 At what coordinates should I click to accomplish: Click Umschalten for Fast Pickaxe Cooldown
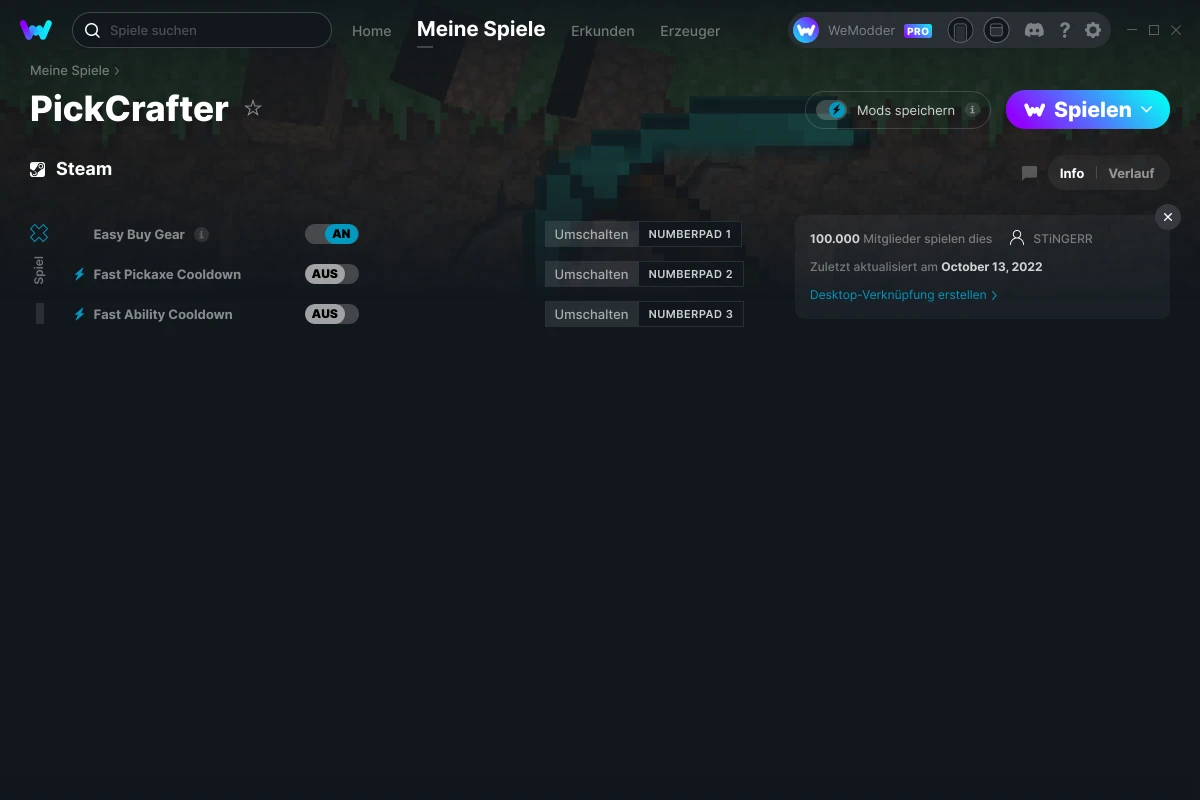[x=592, y=274]
